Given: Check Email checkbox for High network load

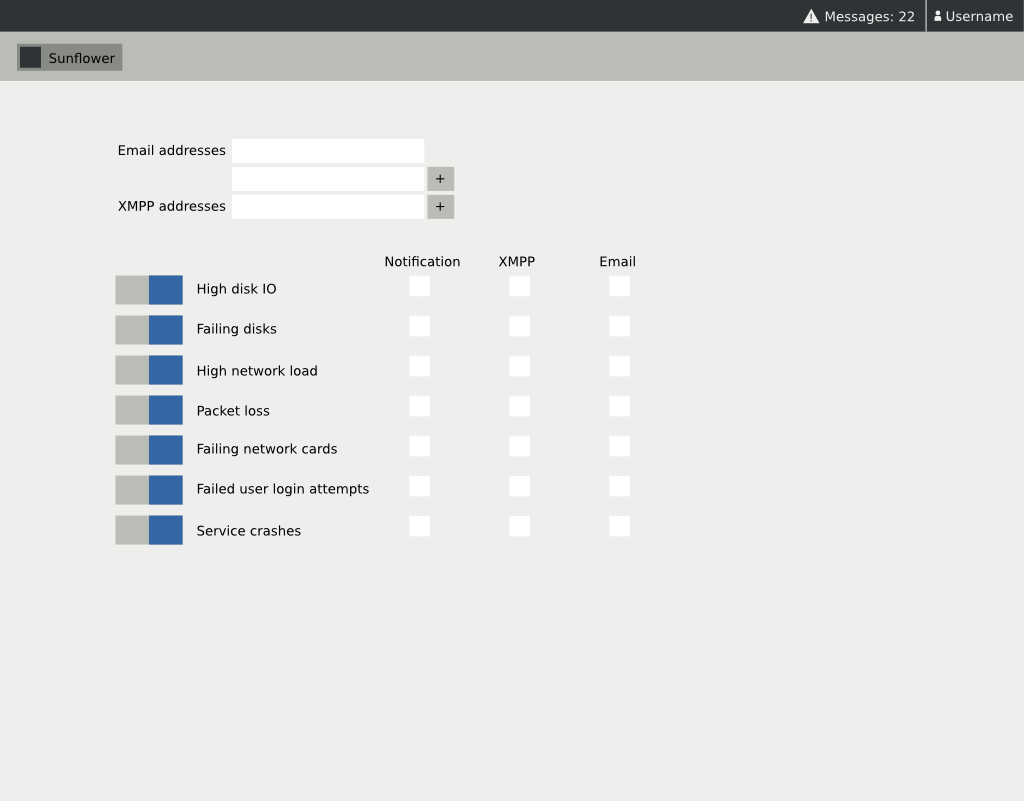Looking at the screenshot, I should click(x=619, y=366).
